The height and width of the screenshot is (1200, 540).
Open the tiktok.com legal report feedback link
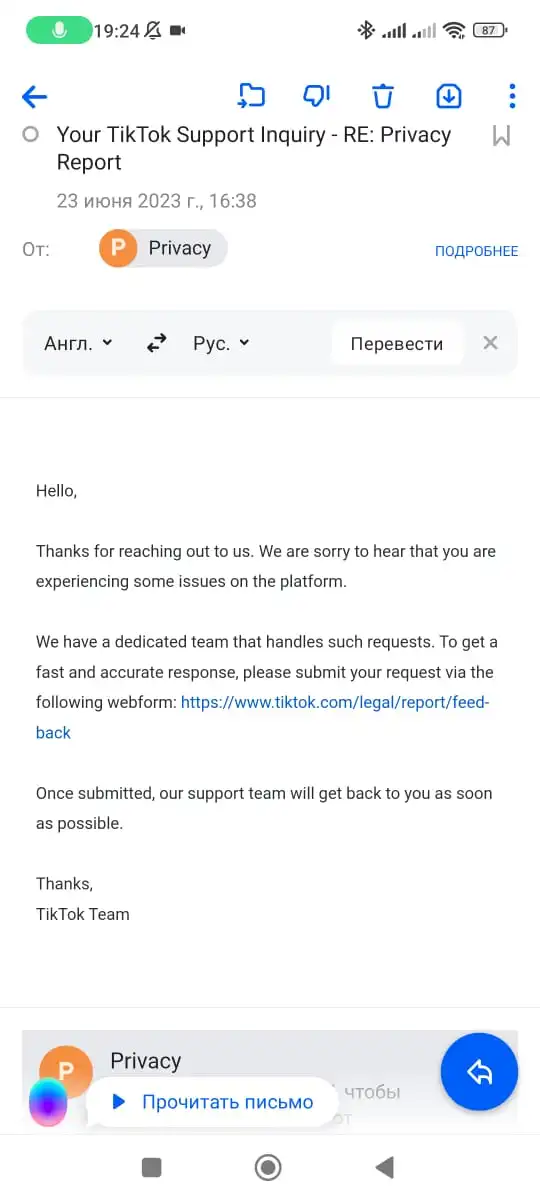[x=263, y=717]
